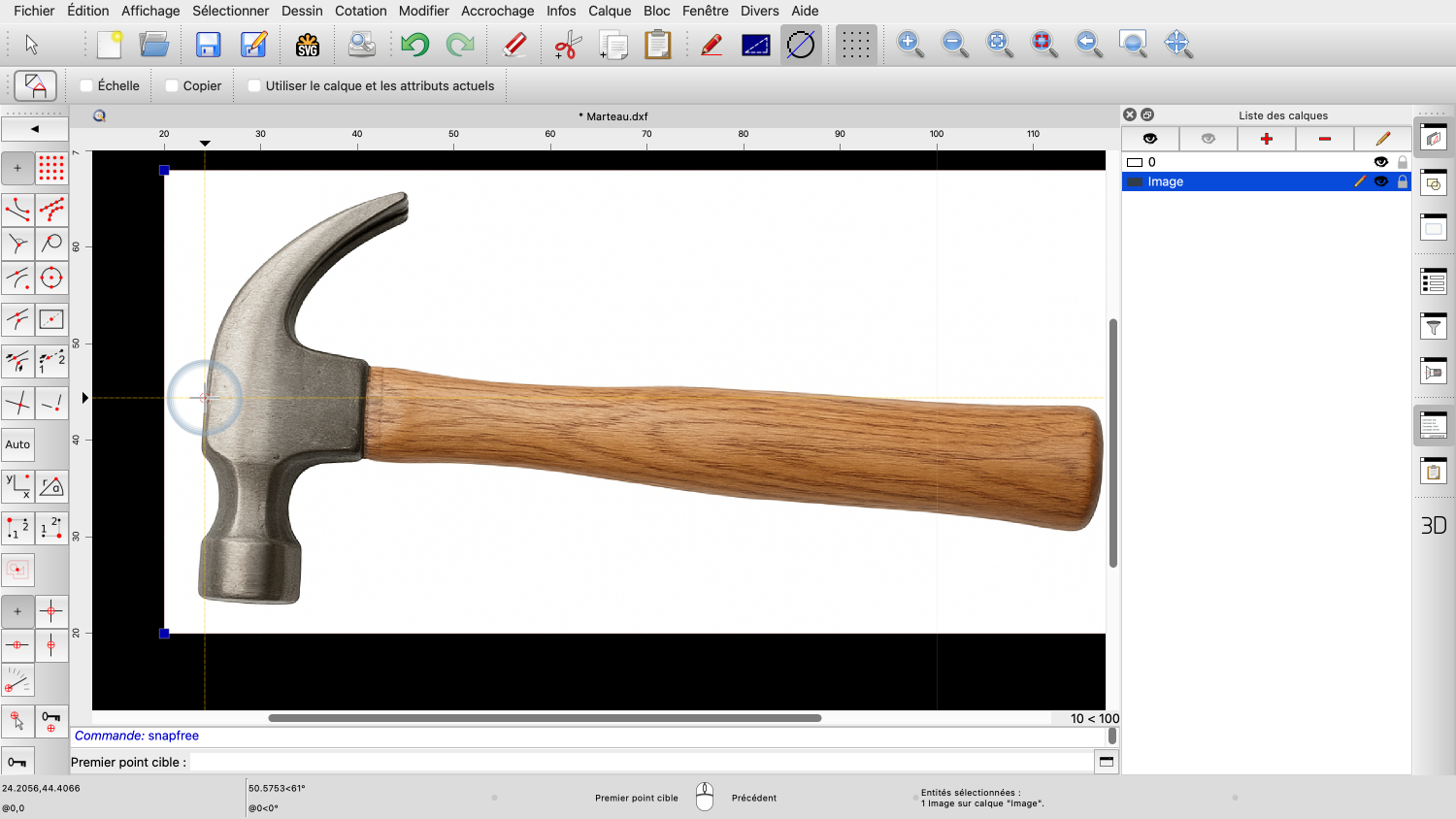This screenshot has width=1456, height=819.
Task: Select the scissors Cut tool
Action: (x=567, y=45)
